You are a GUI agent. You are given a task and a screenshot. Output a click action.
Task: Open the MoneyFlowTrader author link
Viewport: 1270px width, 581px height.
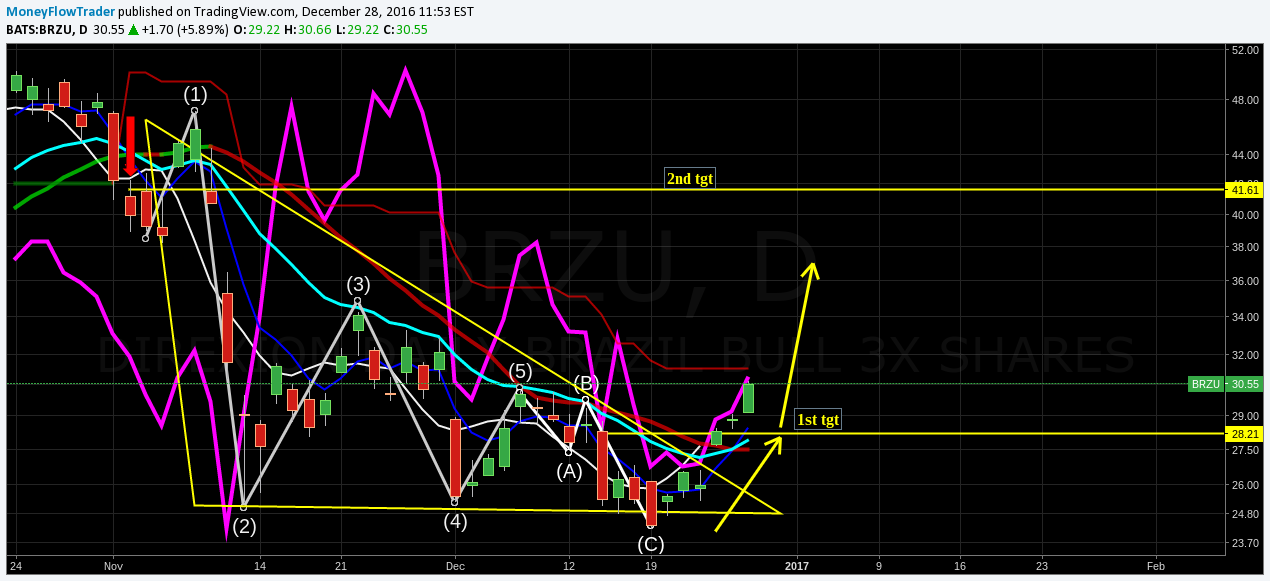[x=61, y=11]
